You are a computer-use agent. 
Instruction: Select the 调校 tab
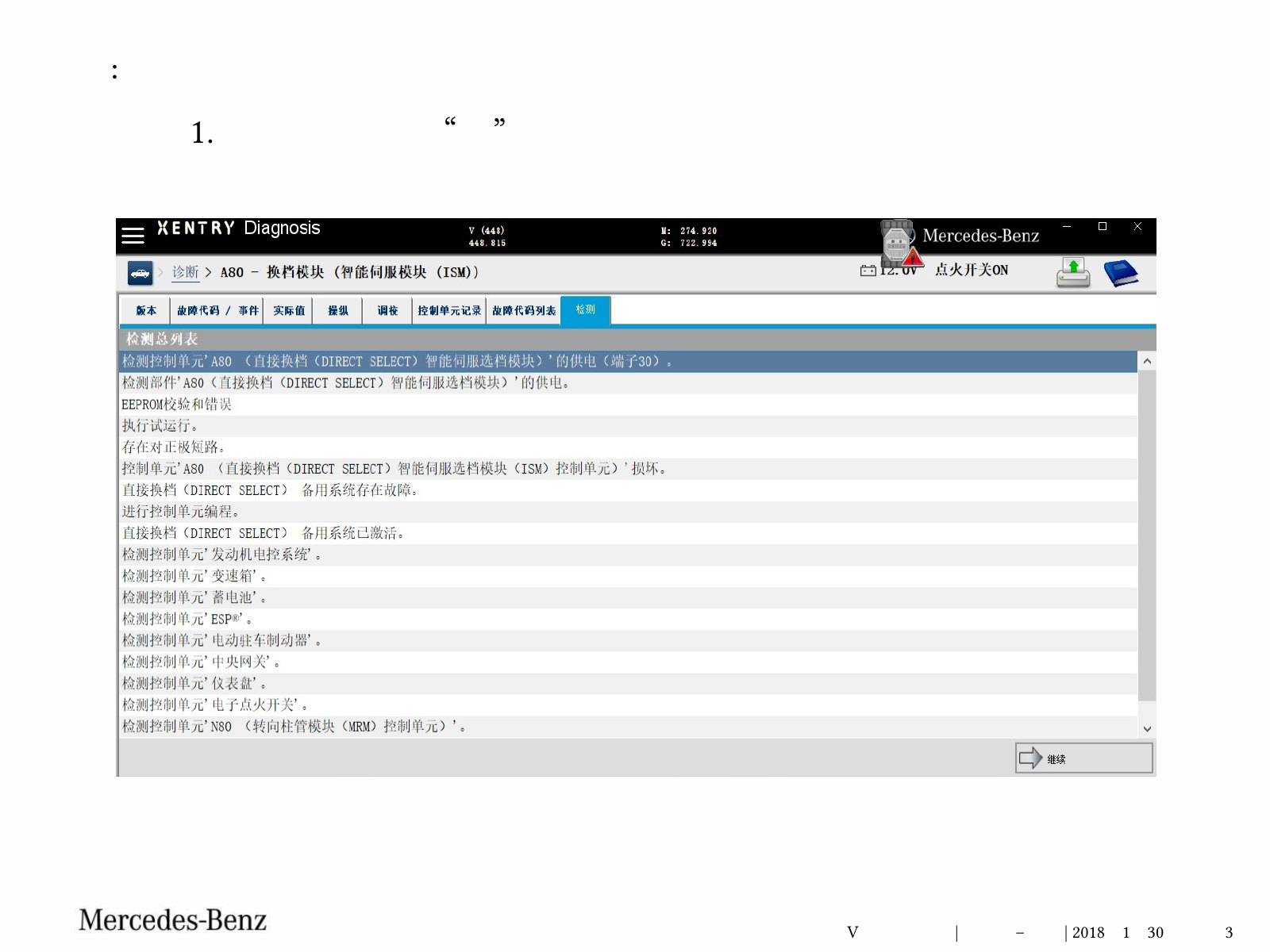point(387,310)
